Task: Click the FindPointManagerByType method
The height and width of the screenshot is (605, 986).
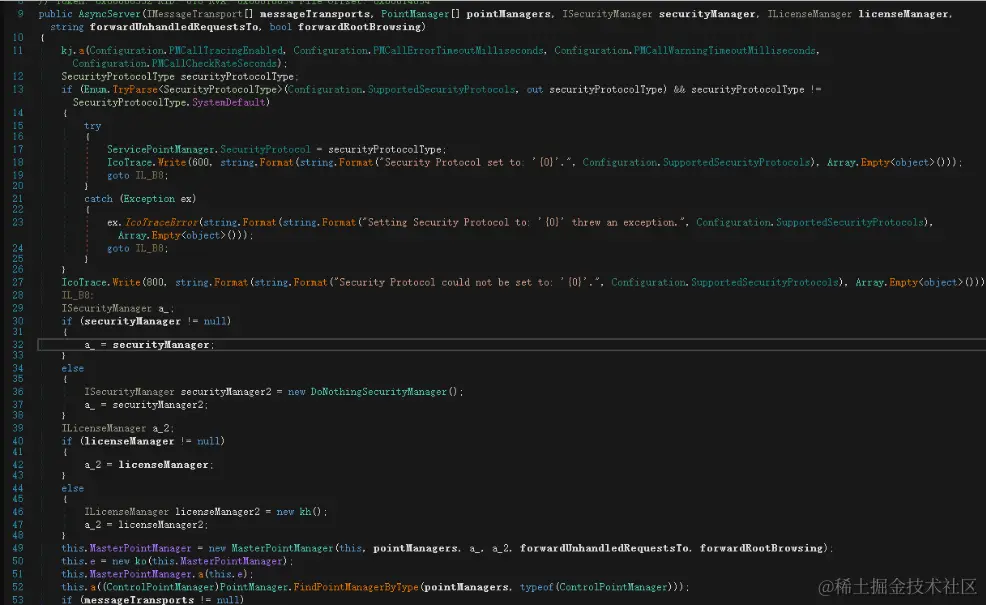Action: (355, 587)
